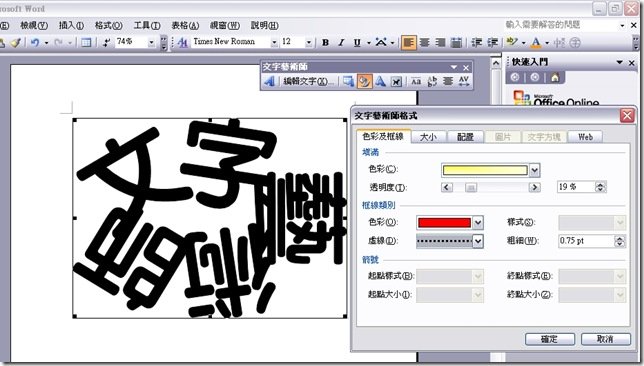
Task: Click the 編輯文字 button
Action: [308, 81]
